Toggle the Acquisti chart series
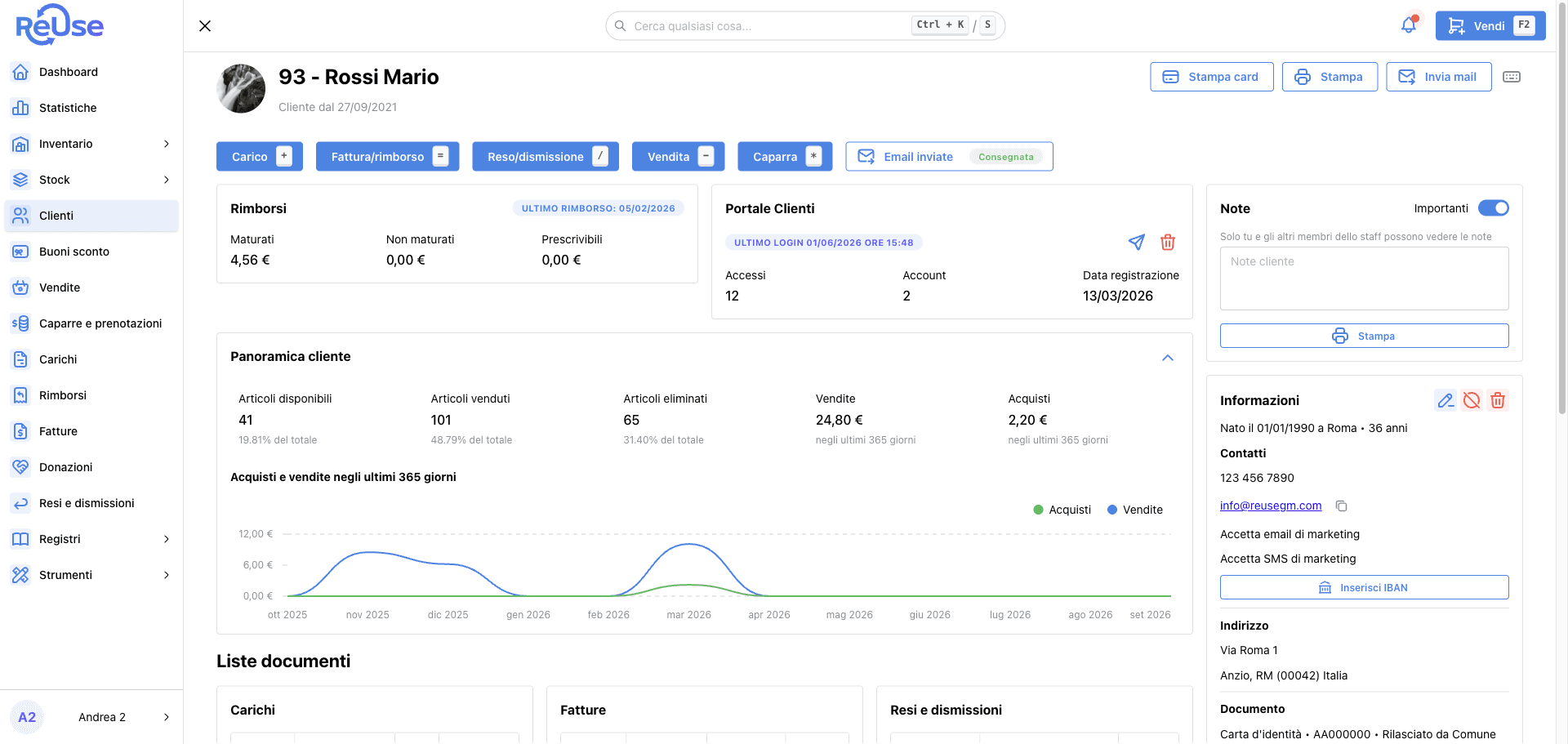Image resolution: width=1568 pixels, height=744 pixels. click(x=1062, y=510)
